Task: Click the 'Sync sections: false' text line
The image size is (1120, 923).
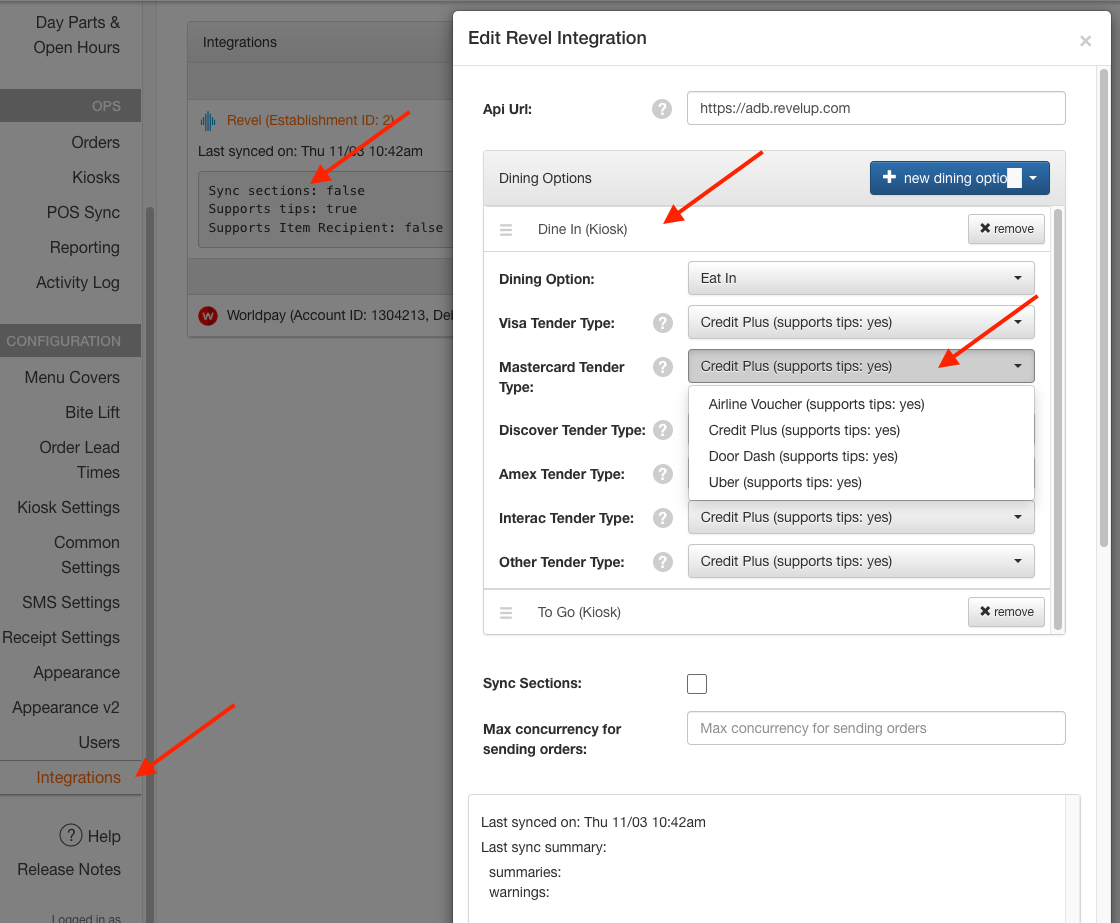Action: click(286, 191)
